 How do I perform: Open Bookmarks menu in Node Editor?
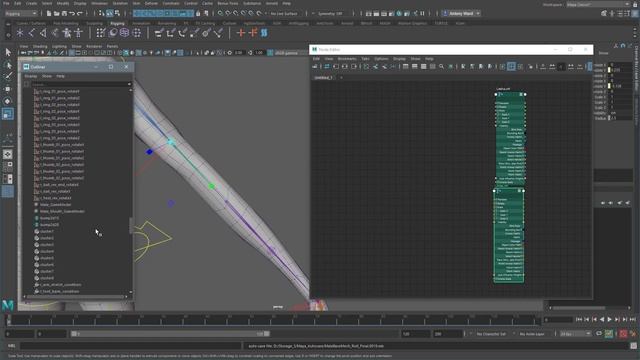[x=347, y=59]
